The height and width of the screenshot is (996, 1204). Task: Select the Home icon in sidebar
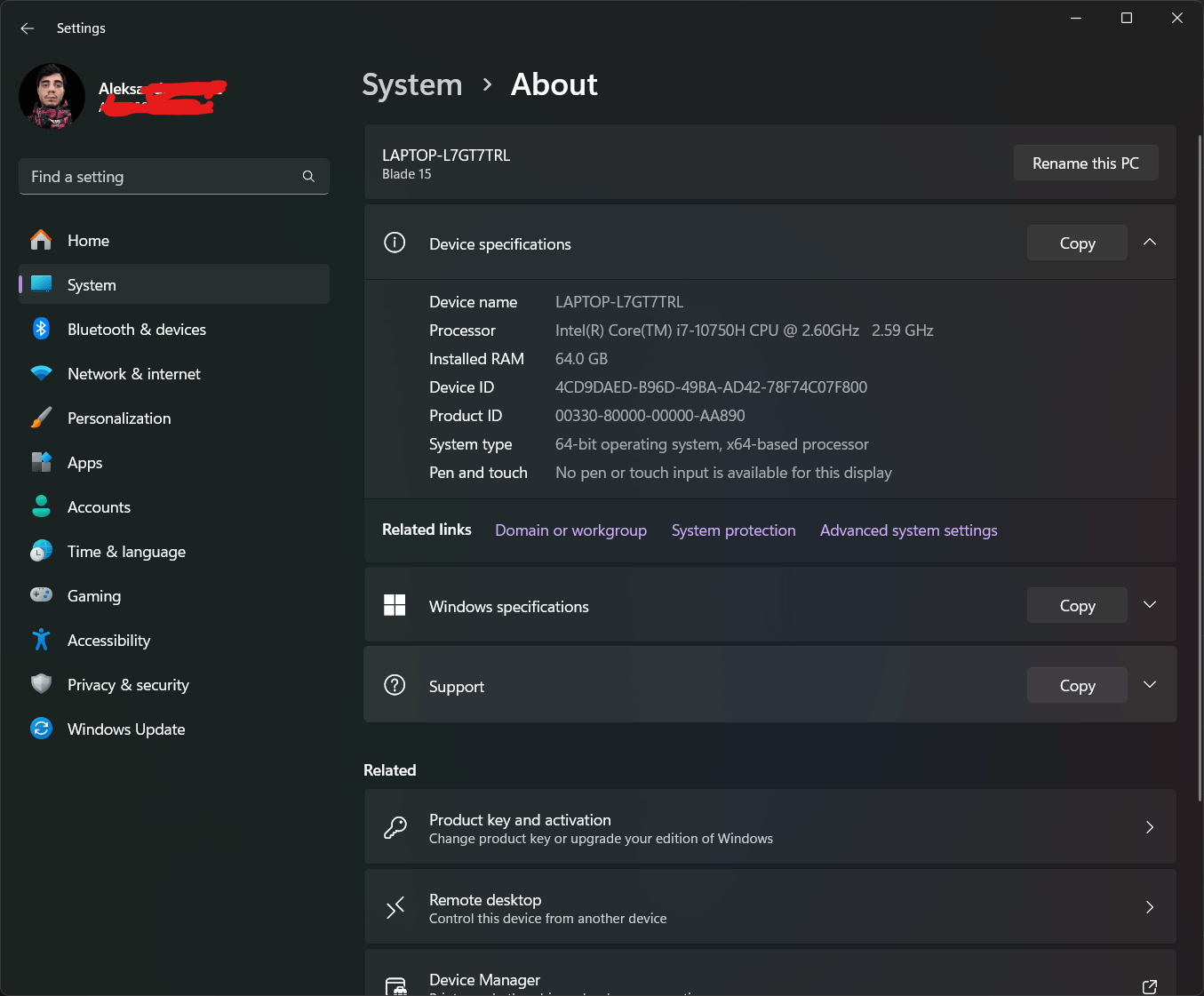tap(41, 241)
